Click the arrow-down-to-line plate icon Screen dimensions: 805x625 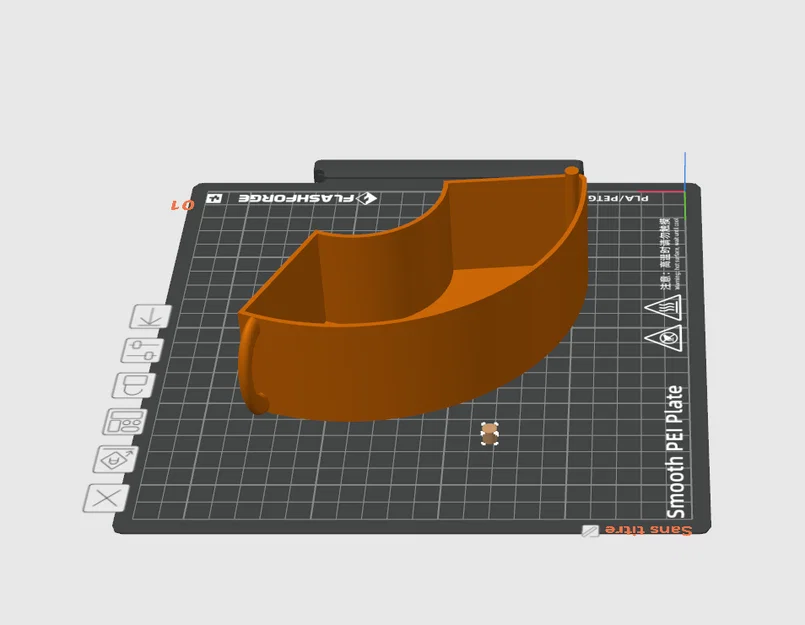tap(151, 316)
